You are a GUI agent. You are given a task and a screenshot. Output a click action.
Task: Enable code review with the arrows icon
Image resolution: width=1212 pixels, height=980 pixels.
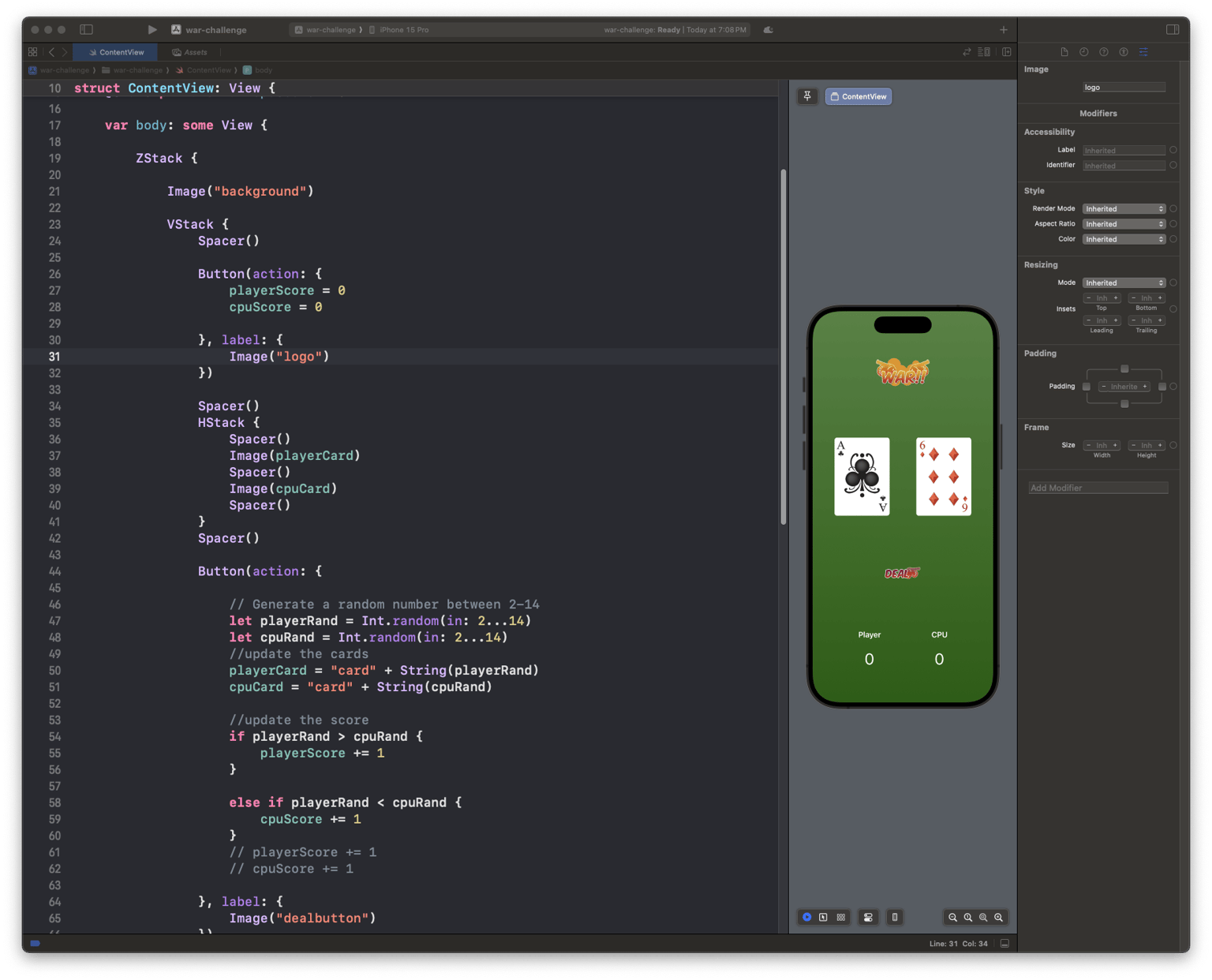coord(967,52)
